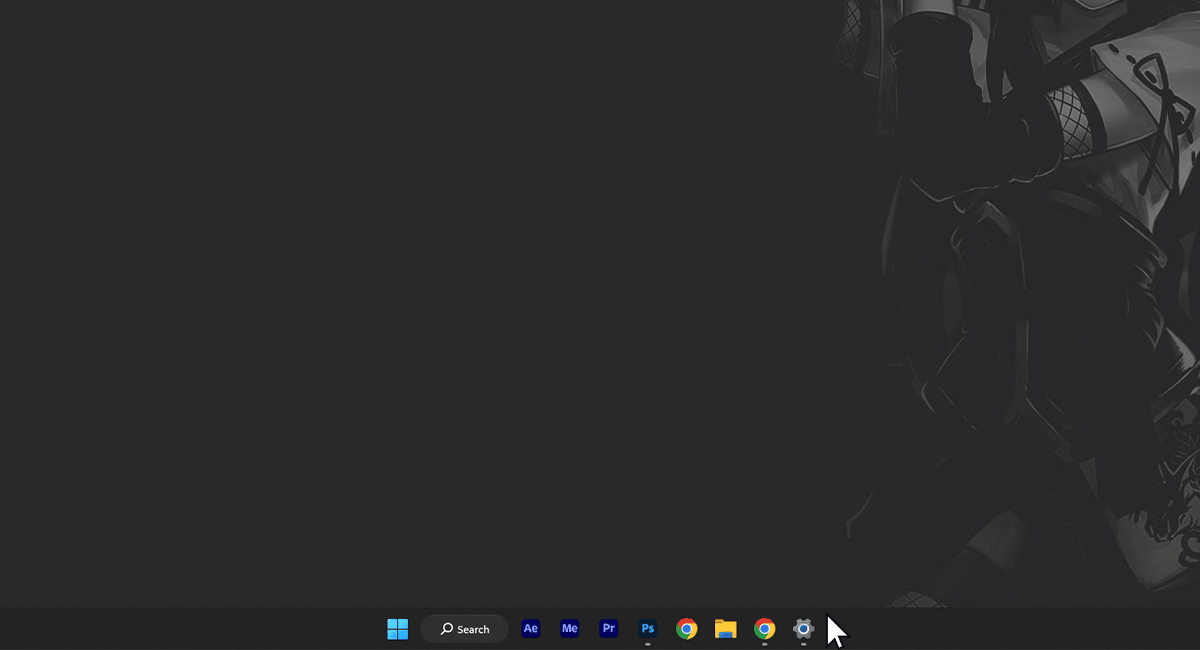The height and width of the screenshot is (650, 1200).
Task: Click the character artwork on the wallpaper
Action: (1050, 250)
